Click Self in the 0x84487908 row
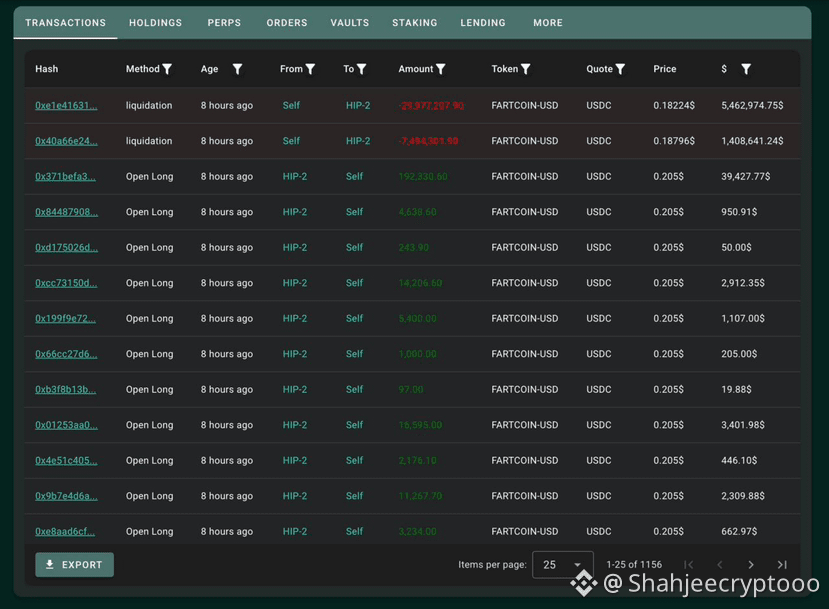 coord(354,211)
